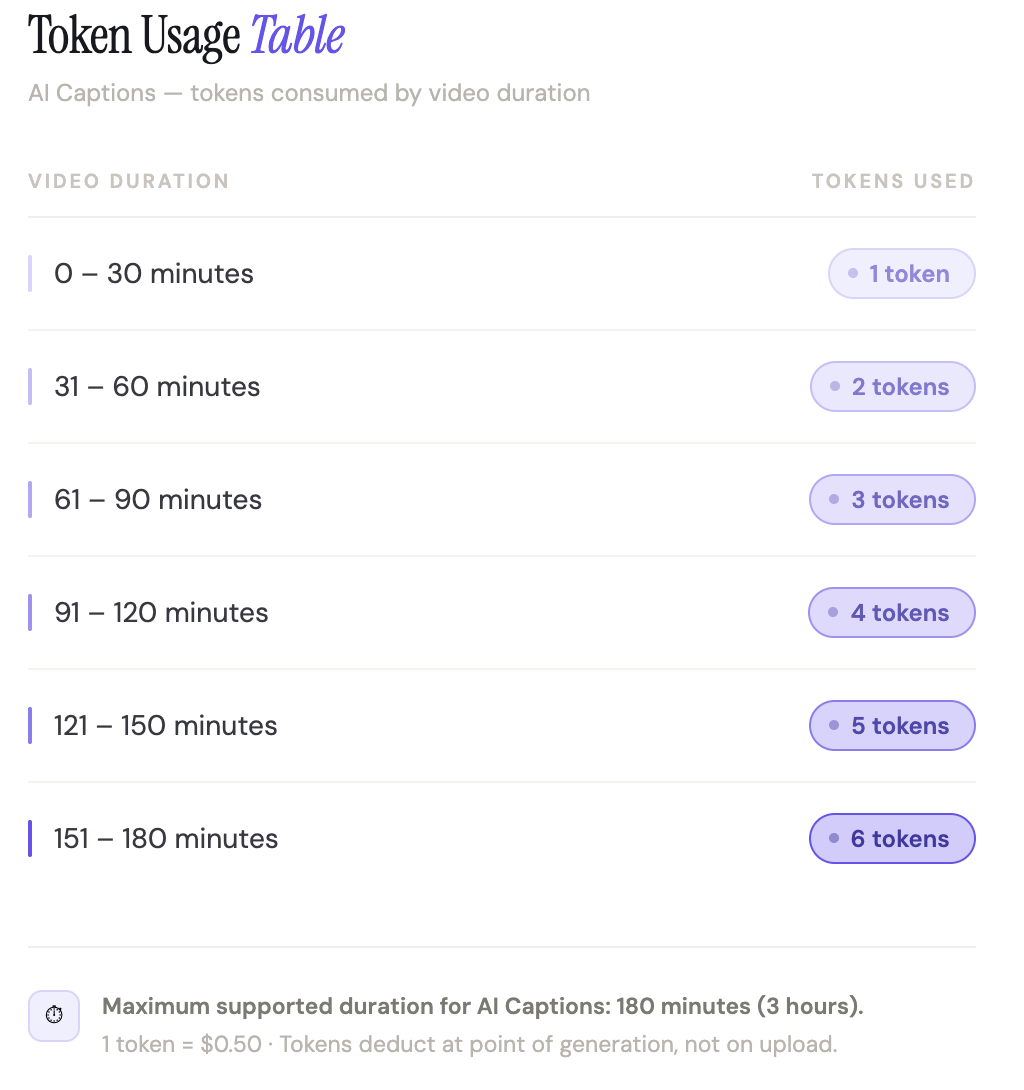The width and height of the screenshot is (1024, 1090).
Task: Click the '4 tokens' pill
Action: (891, 613)
